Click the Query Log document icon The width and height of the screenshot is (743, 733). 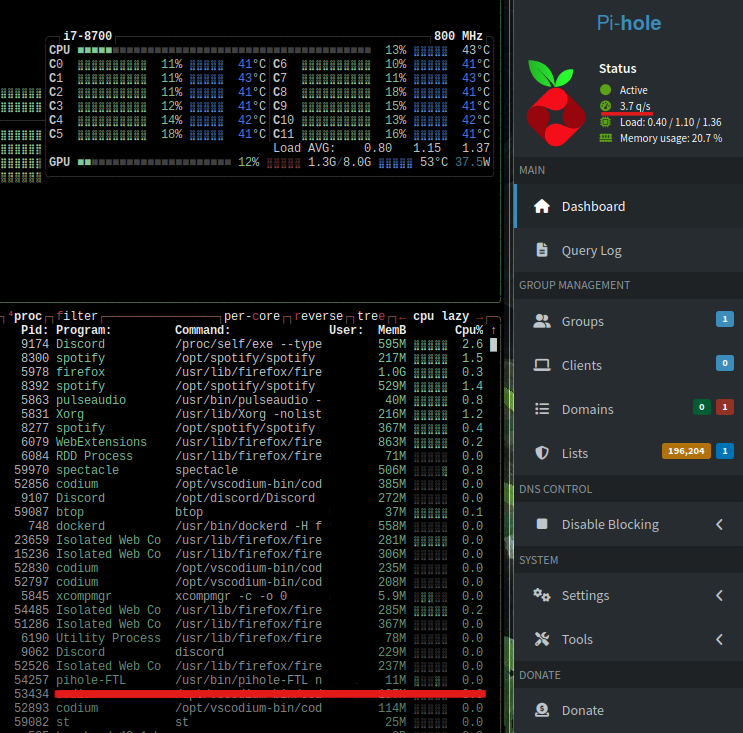click(x=542, y=250)
